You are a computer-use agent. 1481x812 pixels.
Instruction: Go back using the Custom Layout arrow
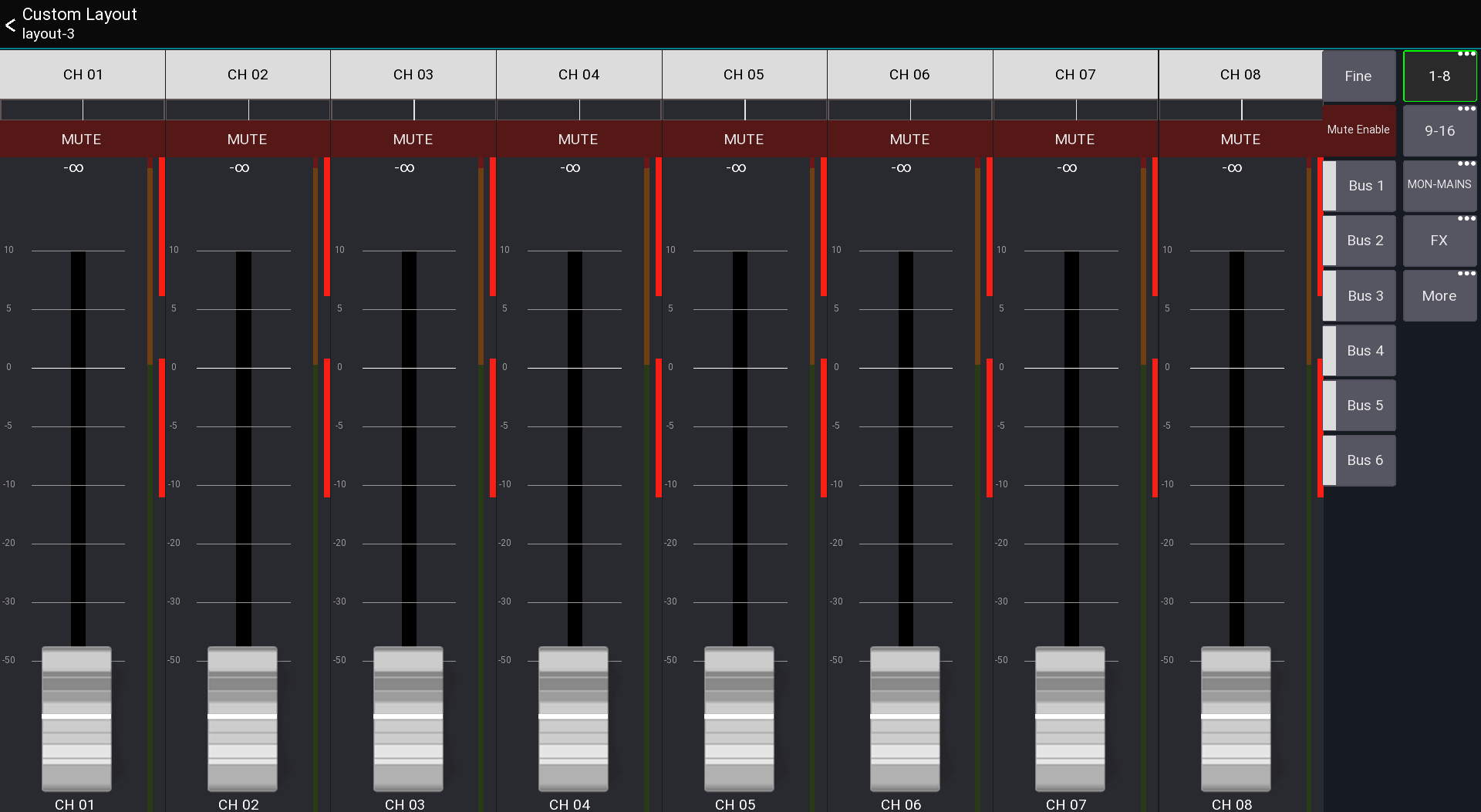(10, 25)
